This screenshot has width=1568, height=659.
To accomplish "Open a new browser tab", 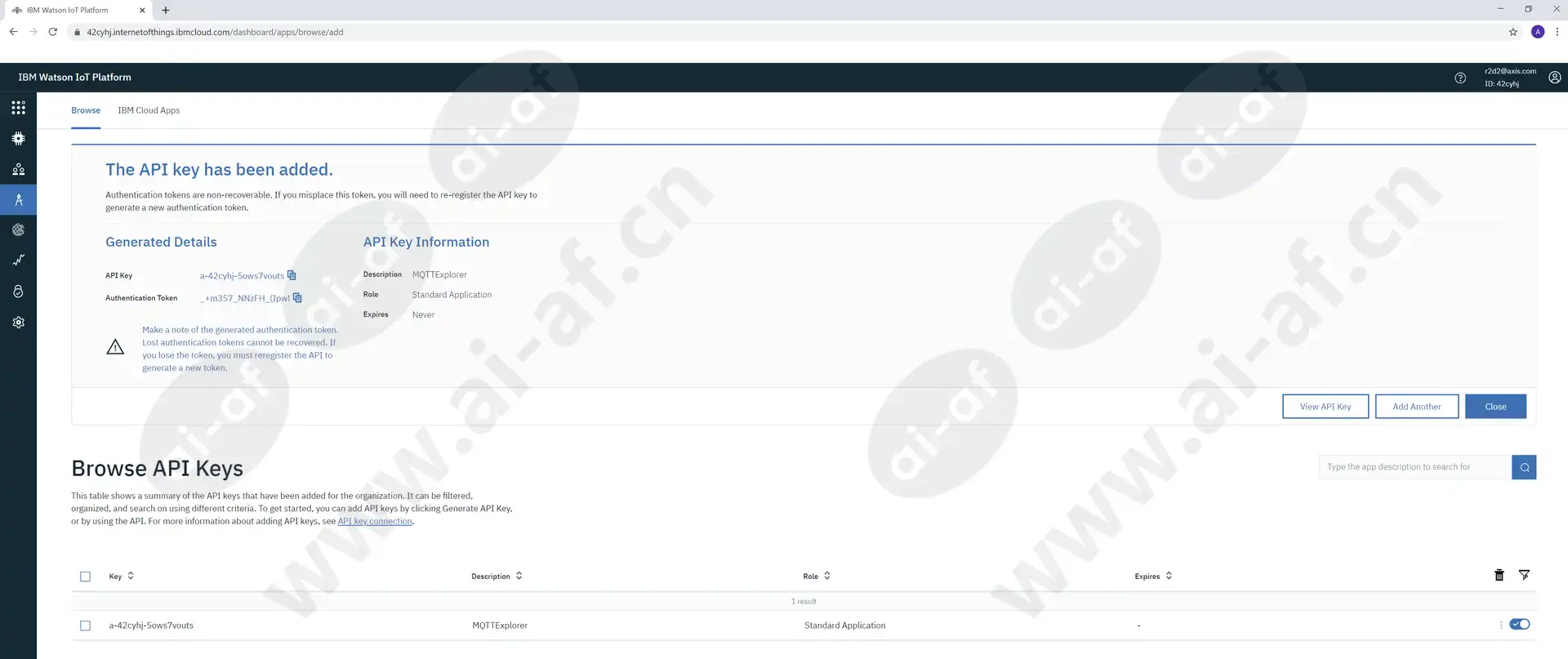I will click(x=166, y=10).
